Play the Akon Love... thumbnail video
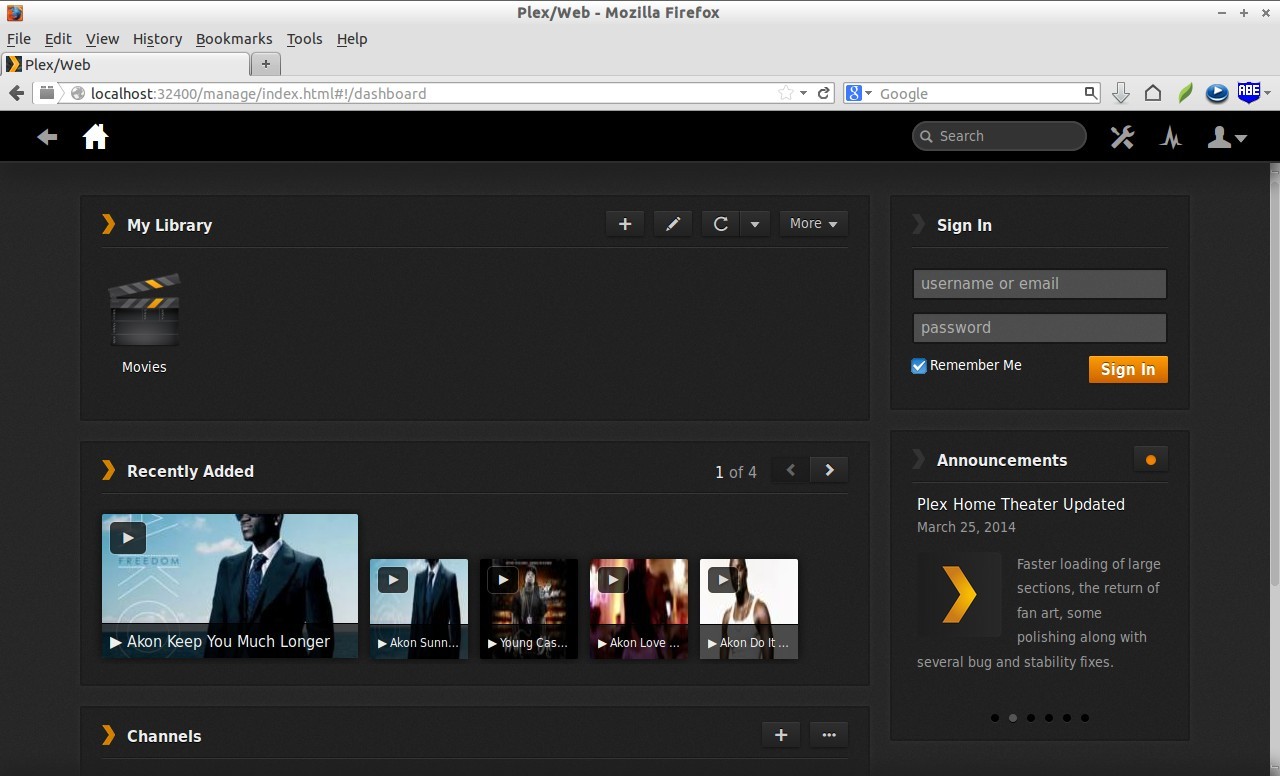Image resolution: width=1280 pixels, height=776 pixels. coord(613,579)
